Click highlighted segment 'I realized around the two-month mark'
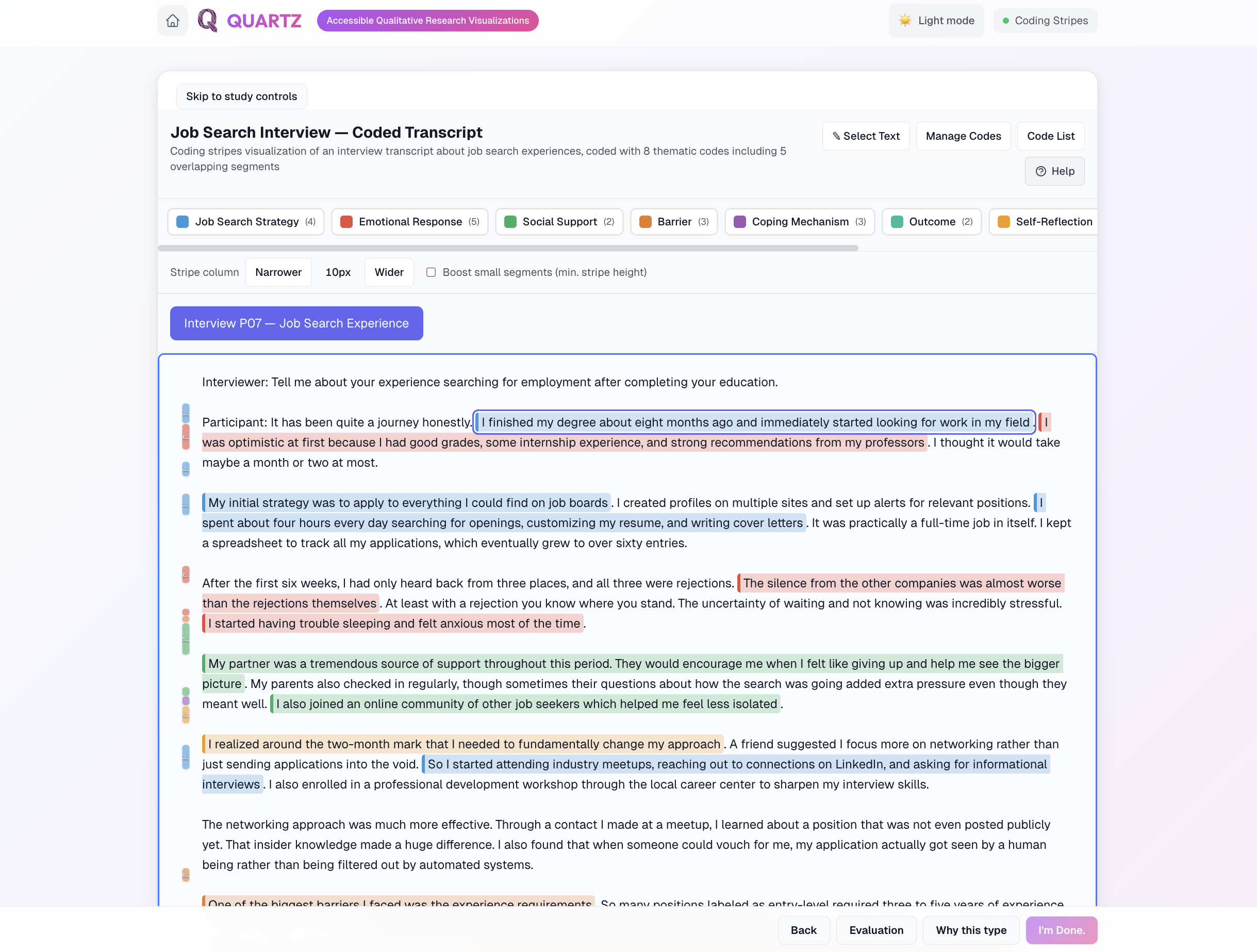Image resolution: width=1257 pixels, height=952 pixels. point(463,744)
